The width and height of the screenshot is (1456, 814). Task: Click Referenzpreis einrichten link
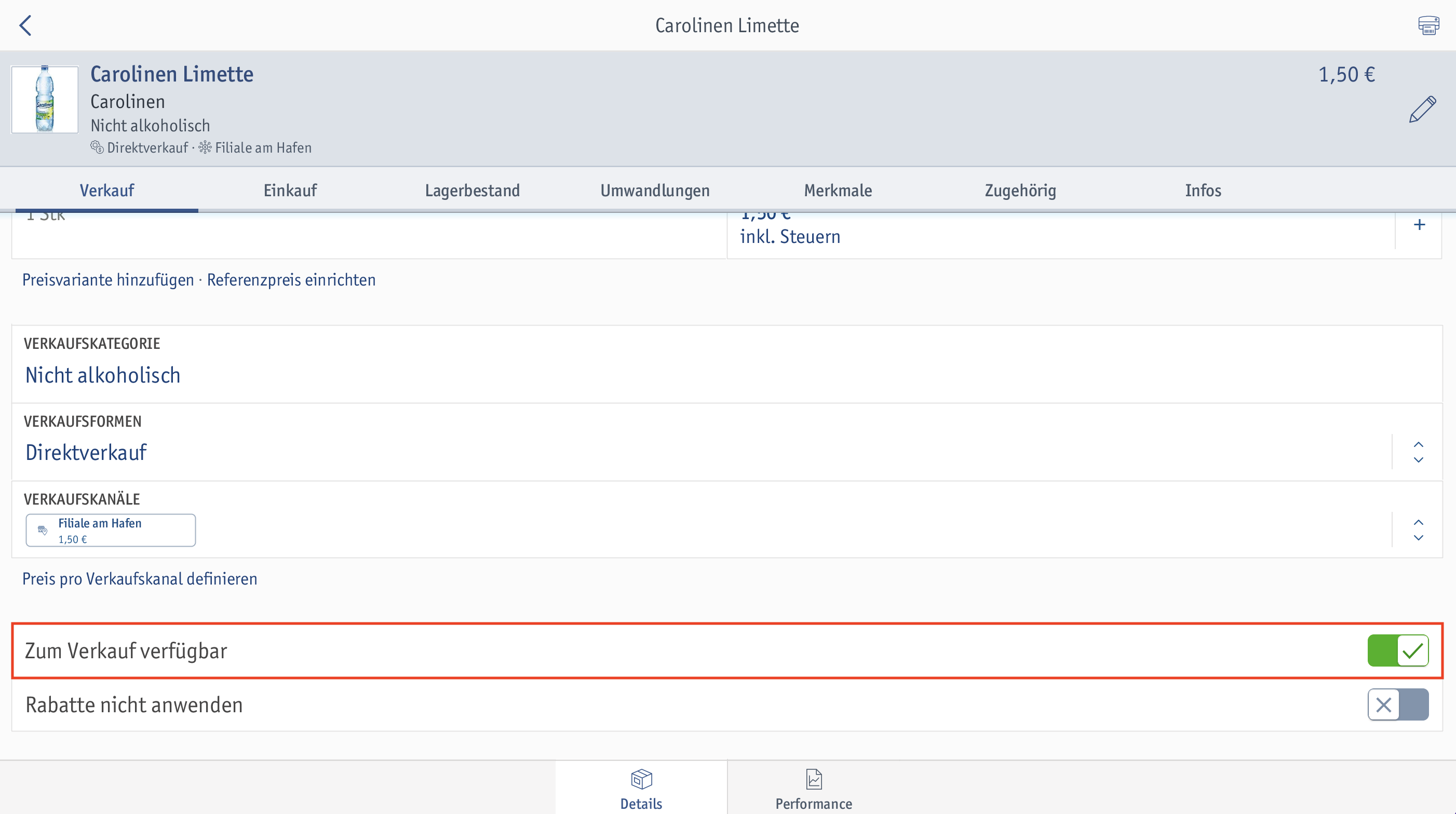click(x=291, y=280)
